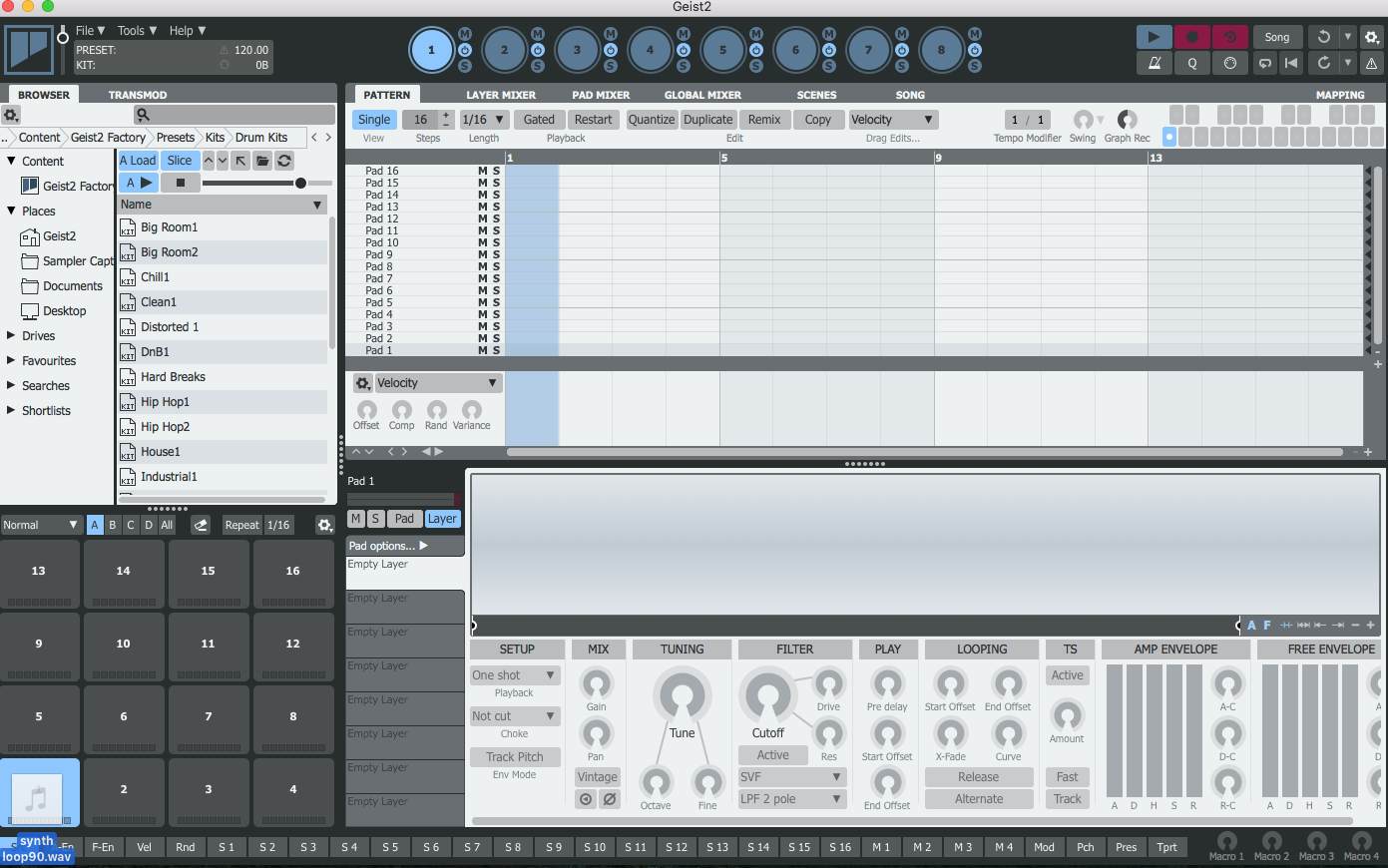Open graph lane settings gear
The width and height of the screenshot is (1388, 868).
click(x=363, y=383)
